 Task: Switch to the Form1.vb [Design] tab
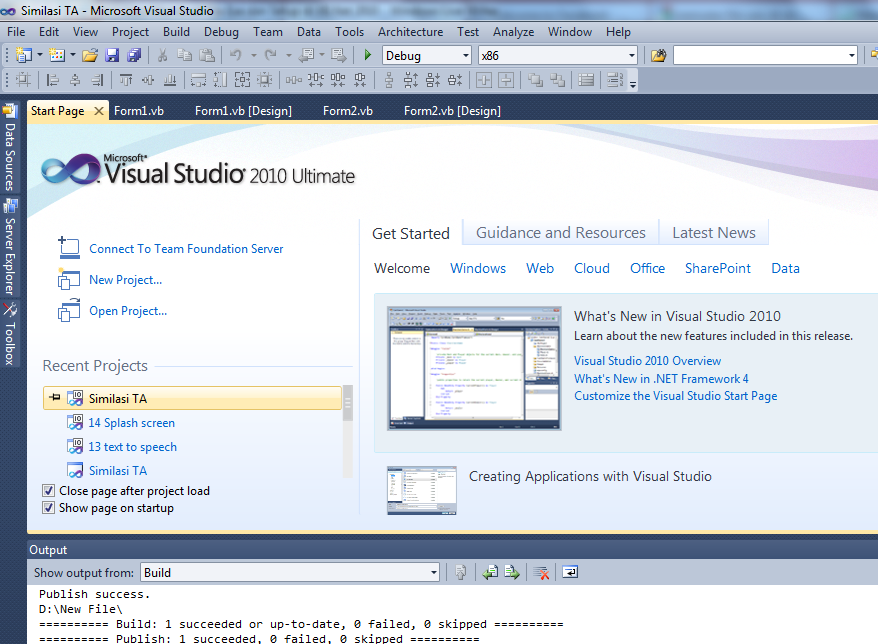243,111
